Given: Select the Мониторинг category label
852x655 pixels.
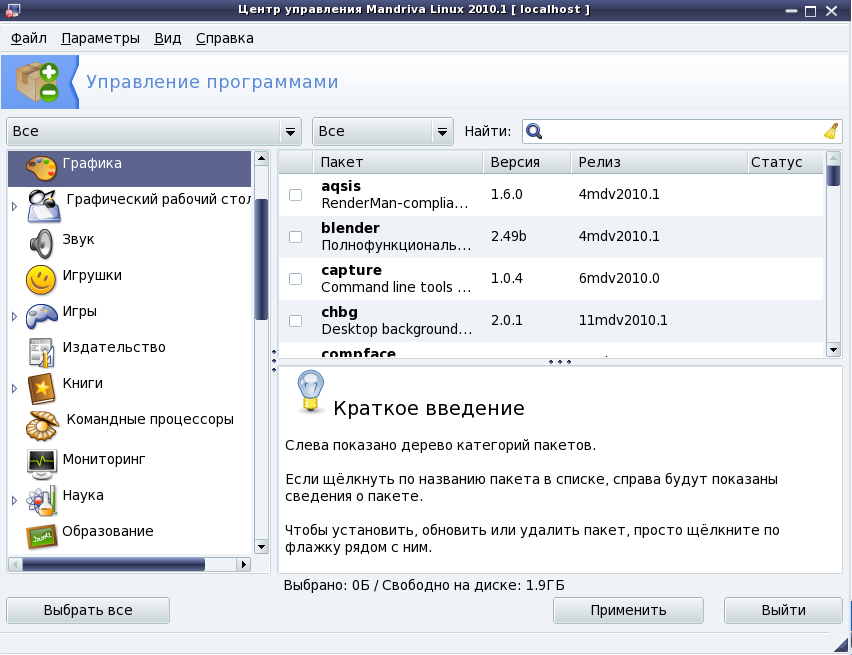Looking at the screenshot, I should (104, 459).
